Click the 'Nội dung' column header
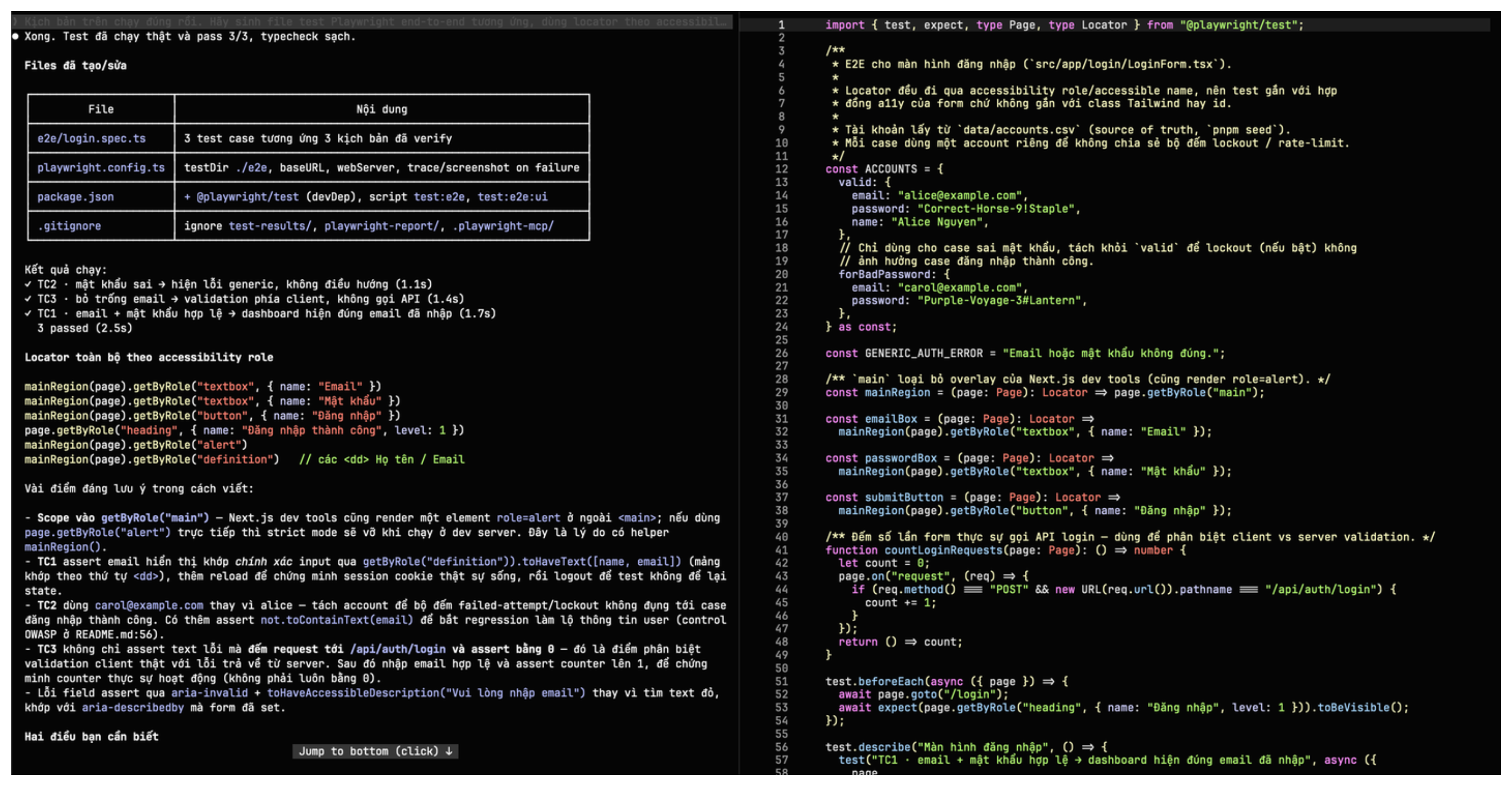 pyautogui.click(x=382, y=109)
